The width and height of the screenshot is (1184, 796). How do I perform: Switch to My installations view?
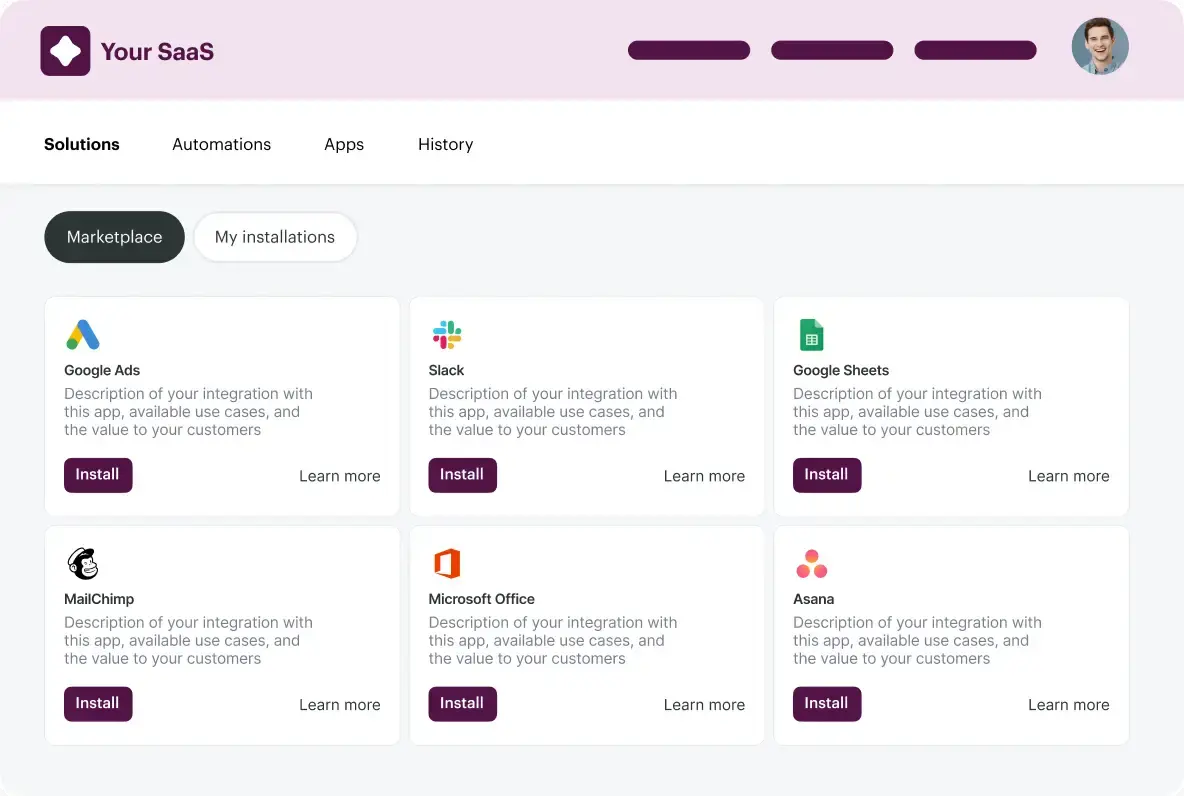[275, 237]
